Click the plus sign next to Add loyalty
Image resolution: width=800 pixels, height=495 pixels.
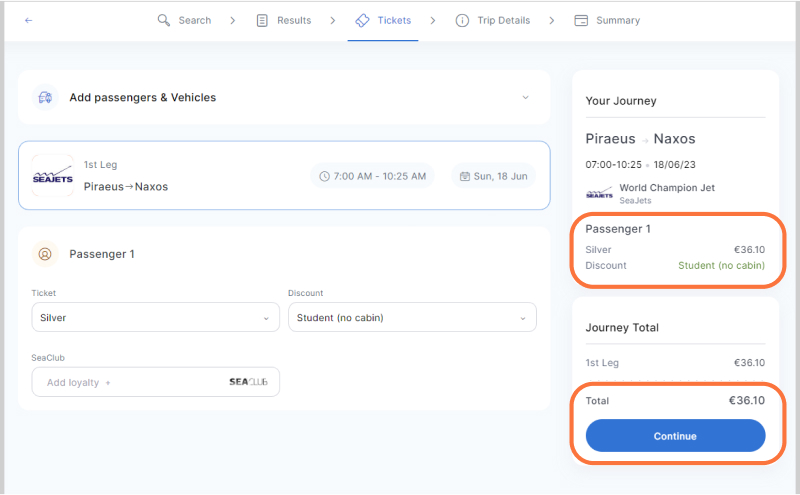tap(108, 383)
